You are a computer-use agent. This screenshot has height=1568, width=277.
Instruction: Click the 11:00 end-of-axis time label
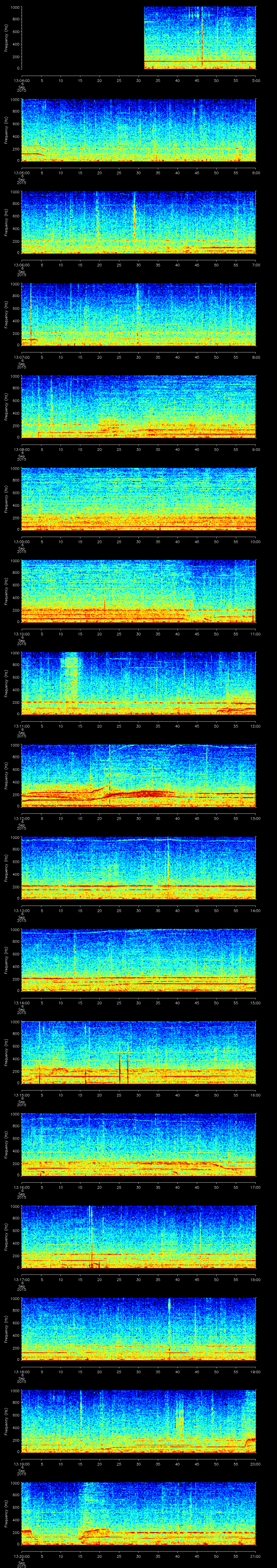pyautogui.click(x=256, y=634)
